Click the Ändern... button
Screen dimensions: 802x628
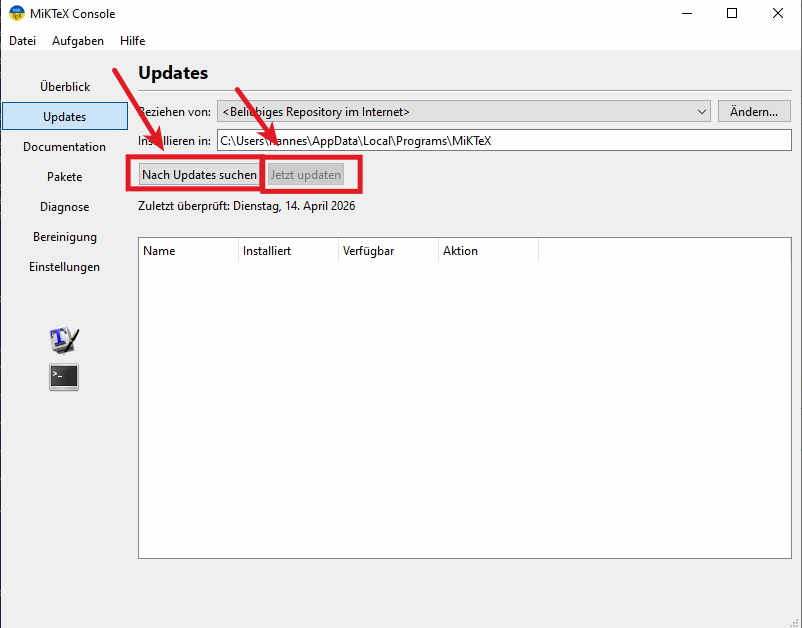[x=754, y=111]
